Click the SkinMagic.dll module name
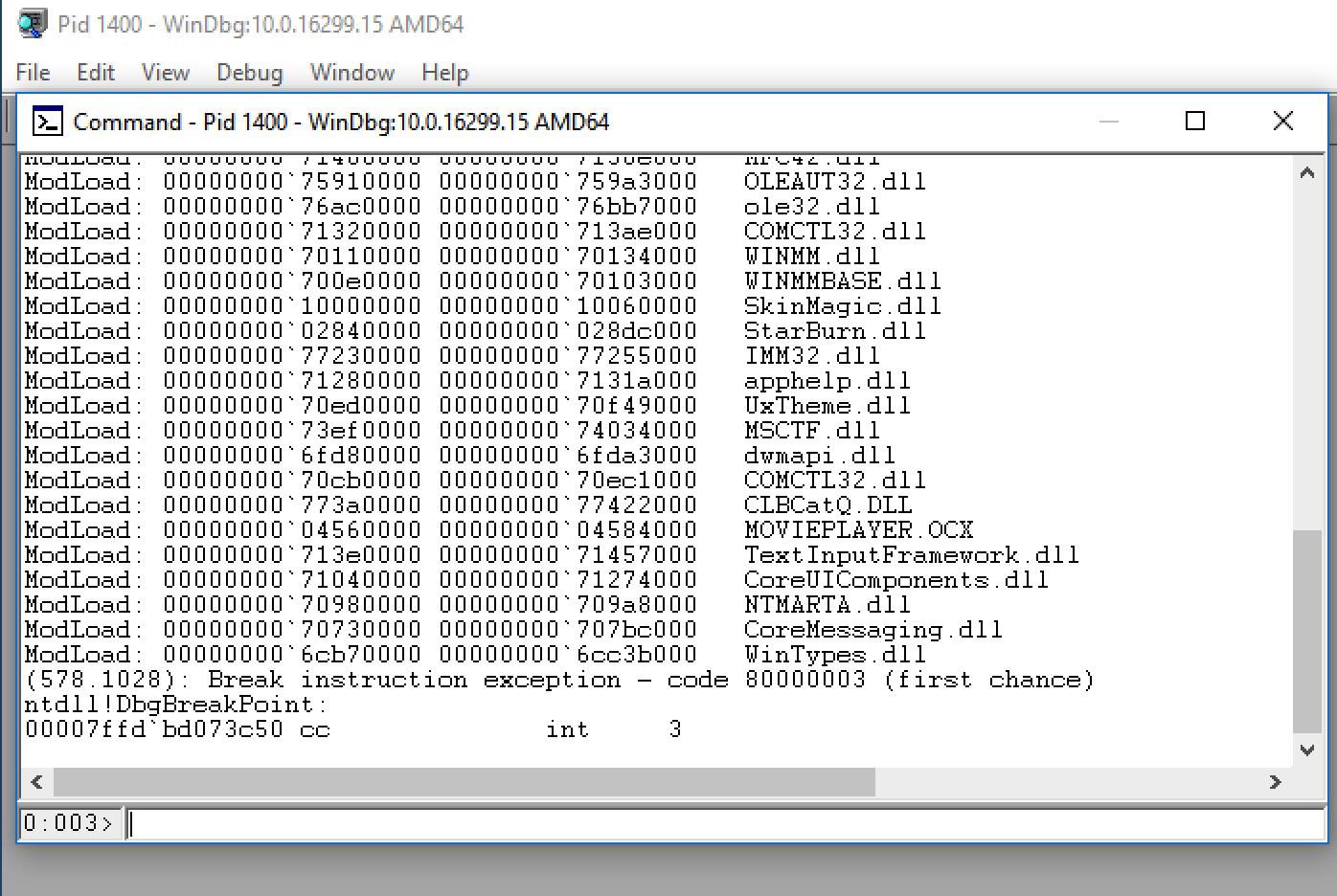This screenshot has height=896, width=1337. point(843,306)
